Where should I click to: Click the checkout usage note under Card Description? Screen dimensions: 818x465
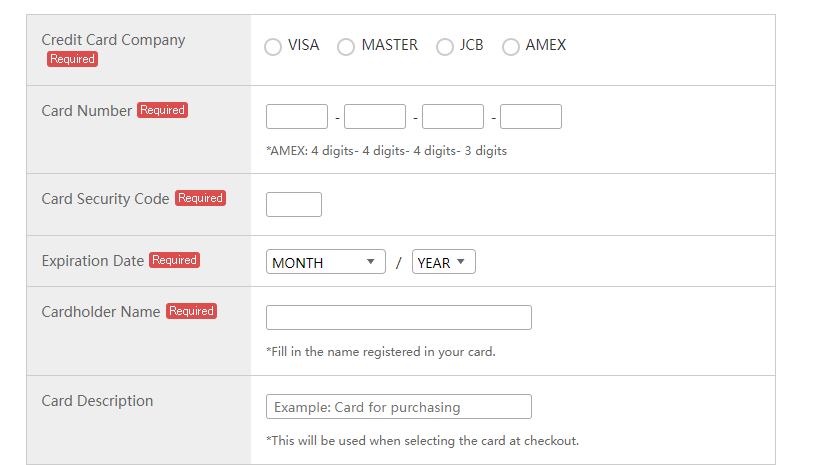422,440
